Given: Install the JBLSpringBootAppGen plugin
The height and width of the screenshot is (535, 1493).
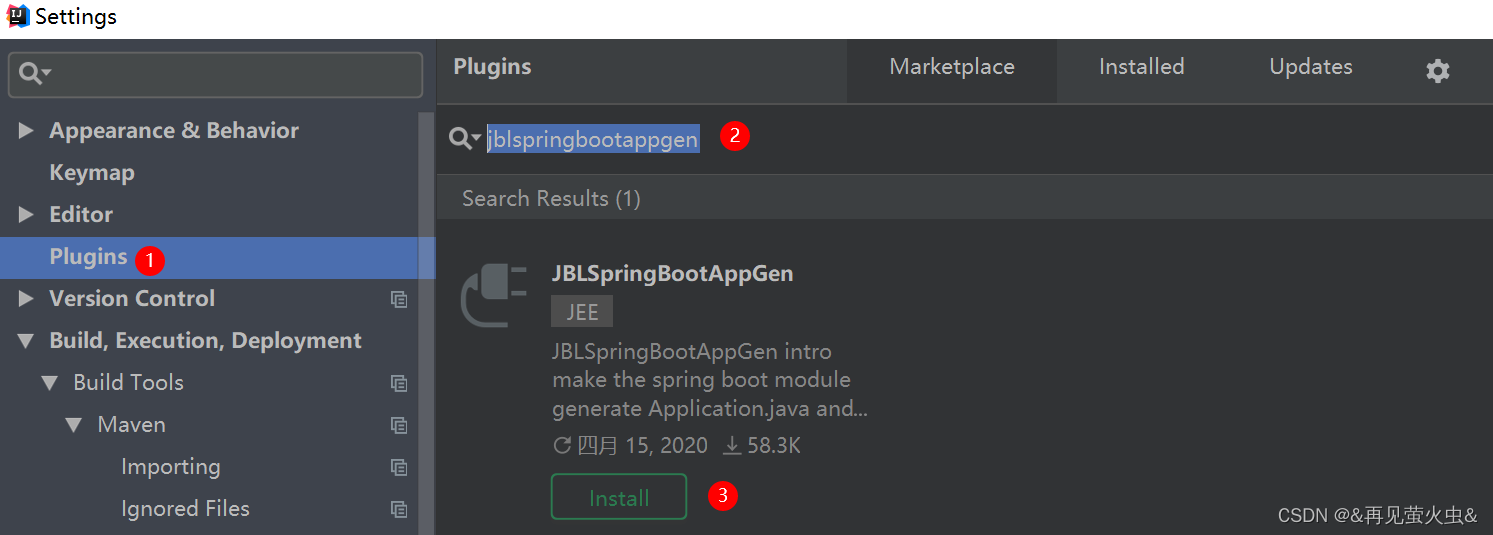Looking at the screenshot, I should [x=619, y=497].
